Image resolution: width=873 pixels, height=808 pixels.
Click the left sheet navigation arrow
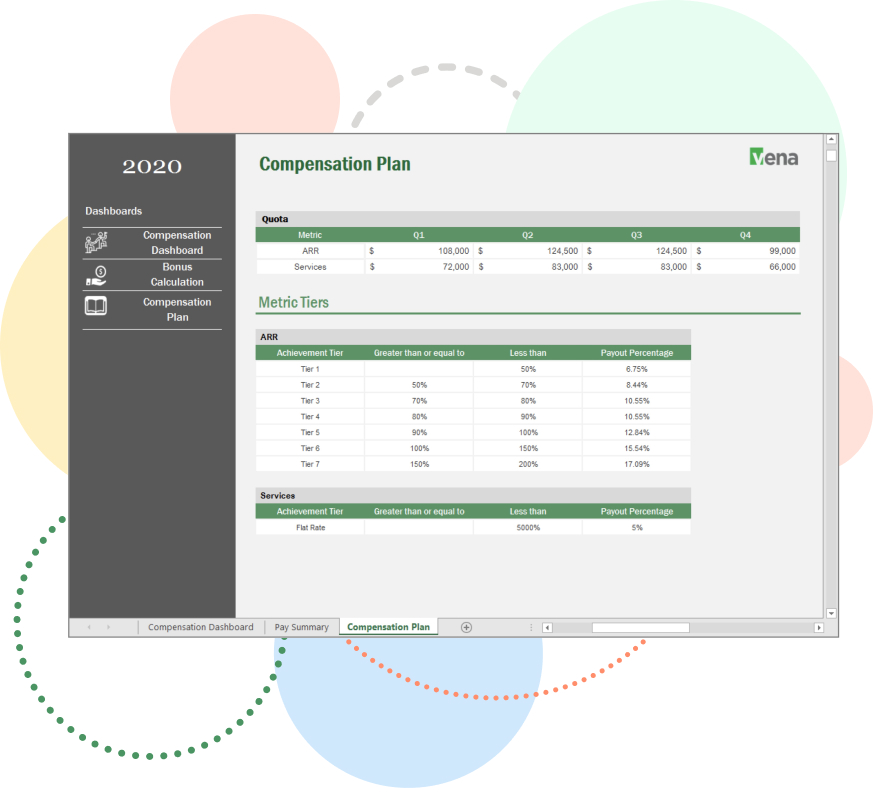pyautogui.click(x=92, y=626)
